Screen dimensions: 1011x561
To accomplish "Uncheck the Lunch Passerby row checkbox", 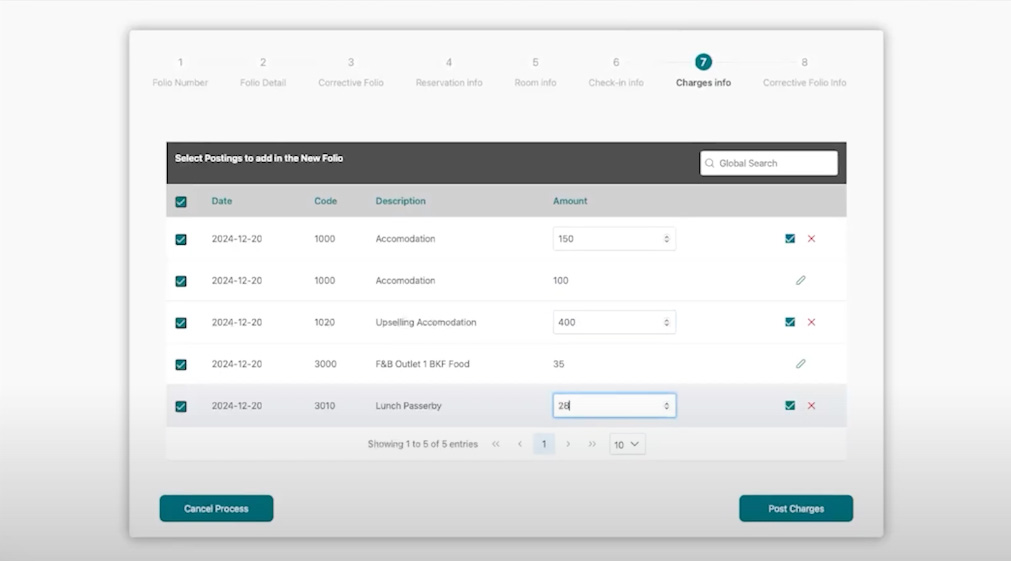I will pos(181,407).
